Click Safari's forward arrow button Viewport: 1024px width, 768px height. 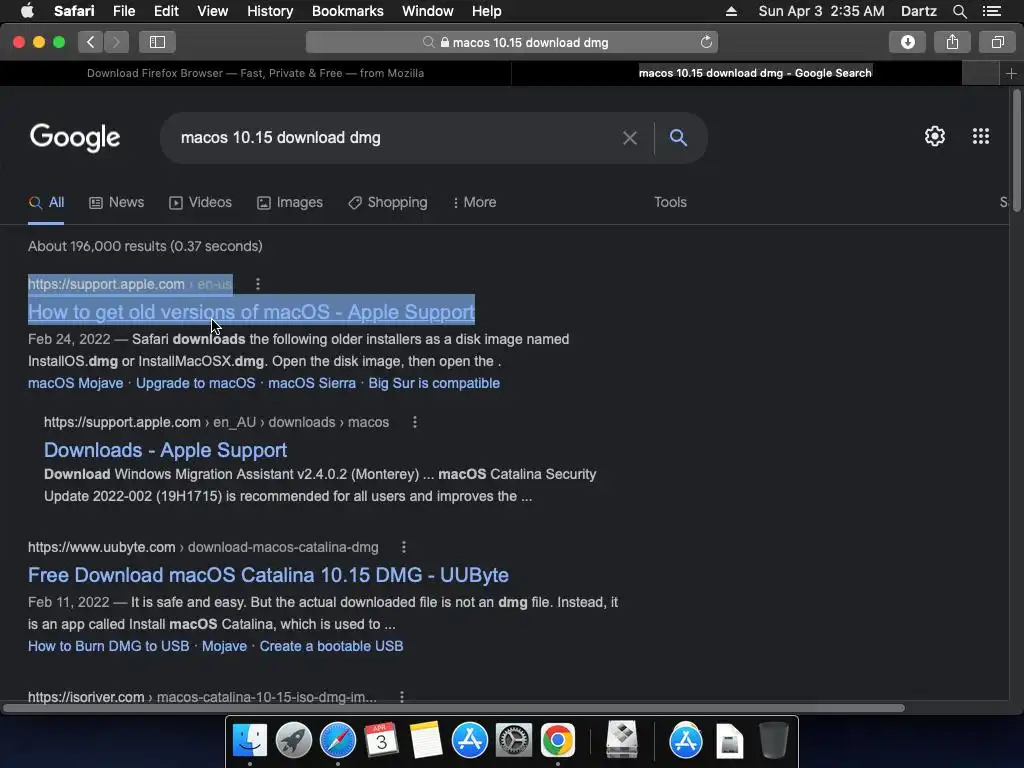click(x=116, y=42)
